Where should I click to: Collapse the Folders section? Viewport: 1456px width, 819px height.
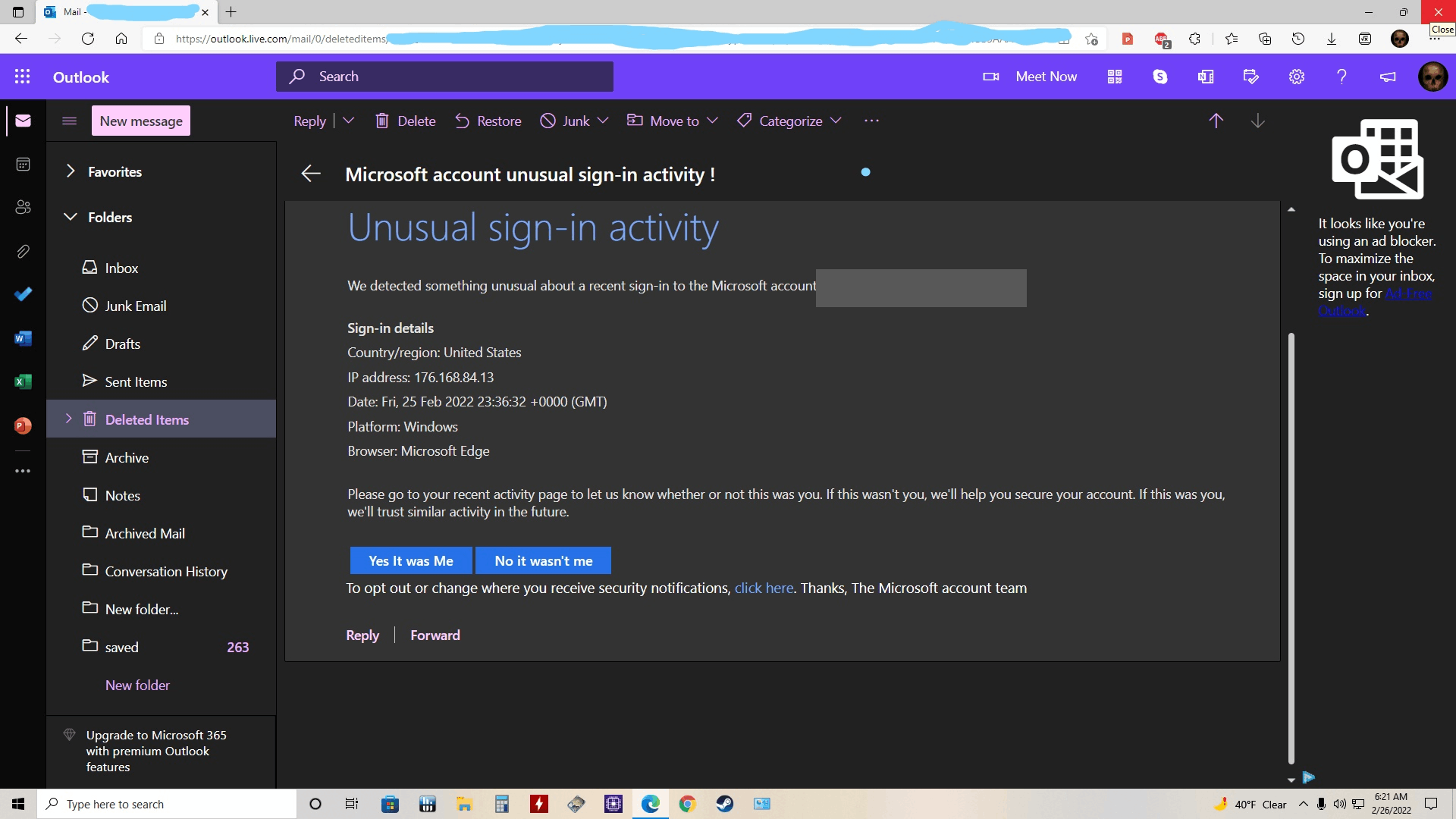[x=71, y=217]
